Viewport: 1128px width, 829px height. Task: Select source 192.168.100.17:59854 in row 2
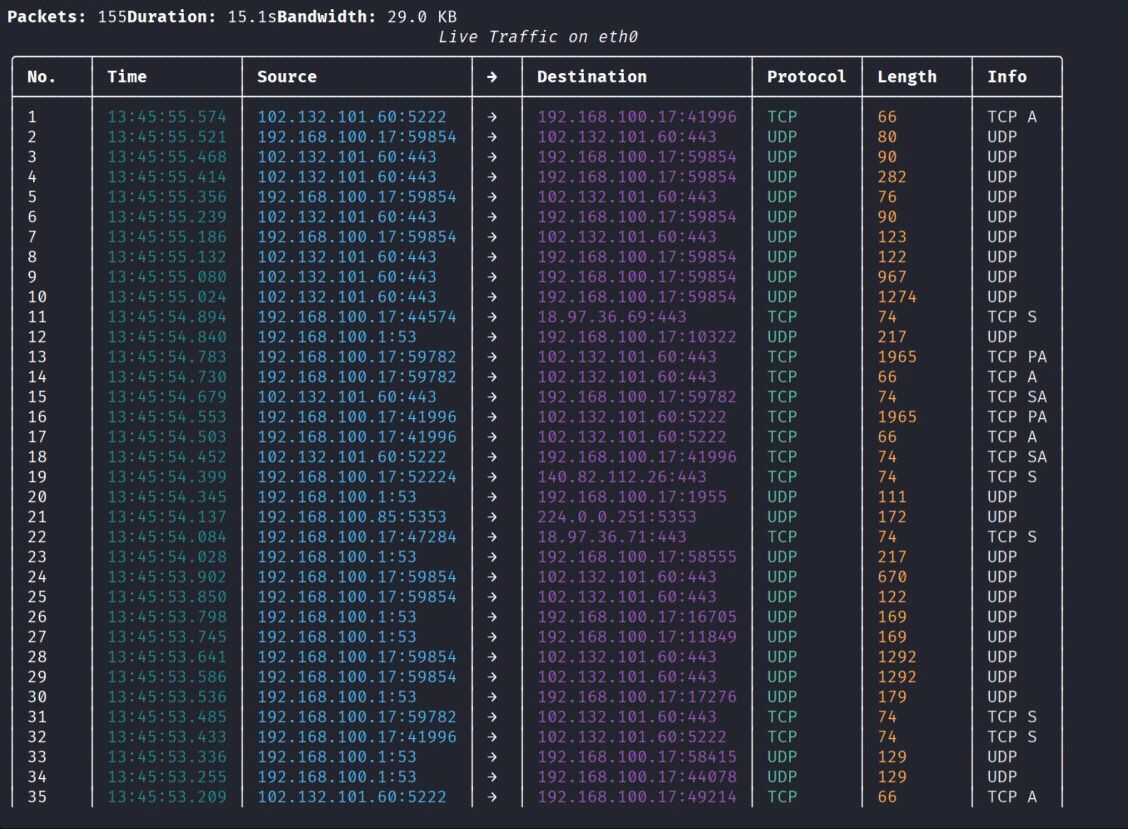pyautogui.click(x=357, y=137)
